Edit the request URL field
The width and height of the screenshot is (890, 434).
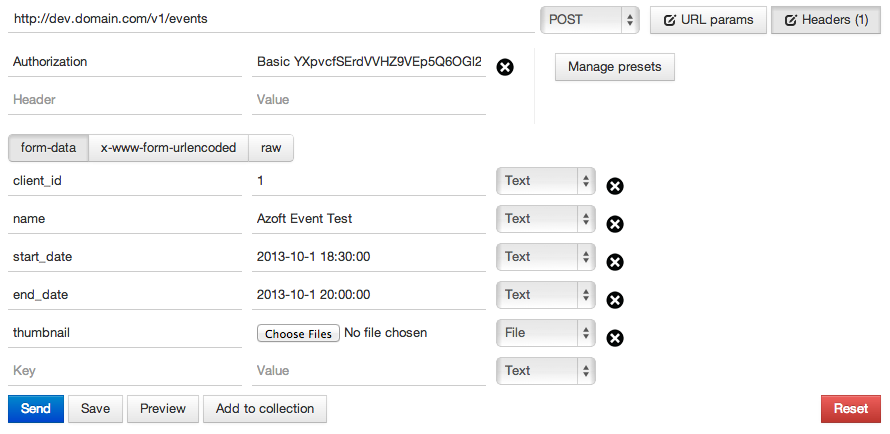(x=271, y=20)
